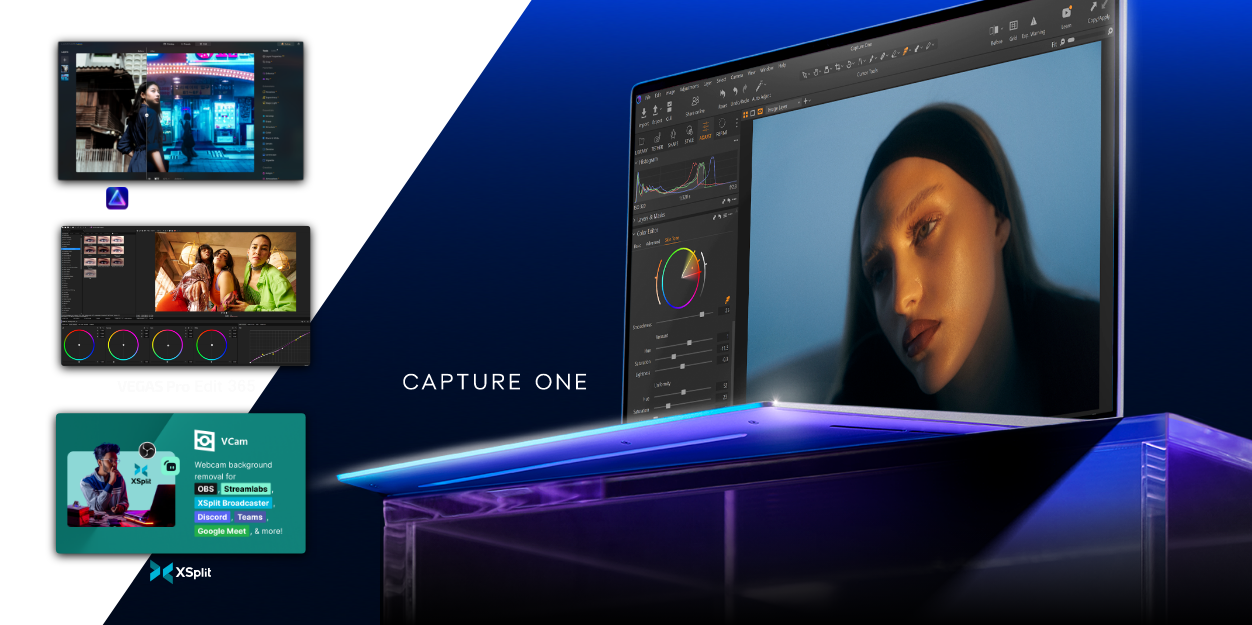
Task: Click the Auto Adjust wand icon
Action: (760, 87)
